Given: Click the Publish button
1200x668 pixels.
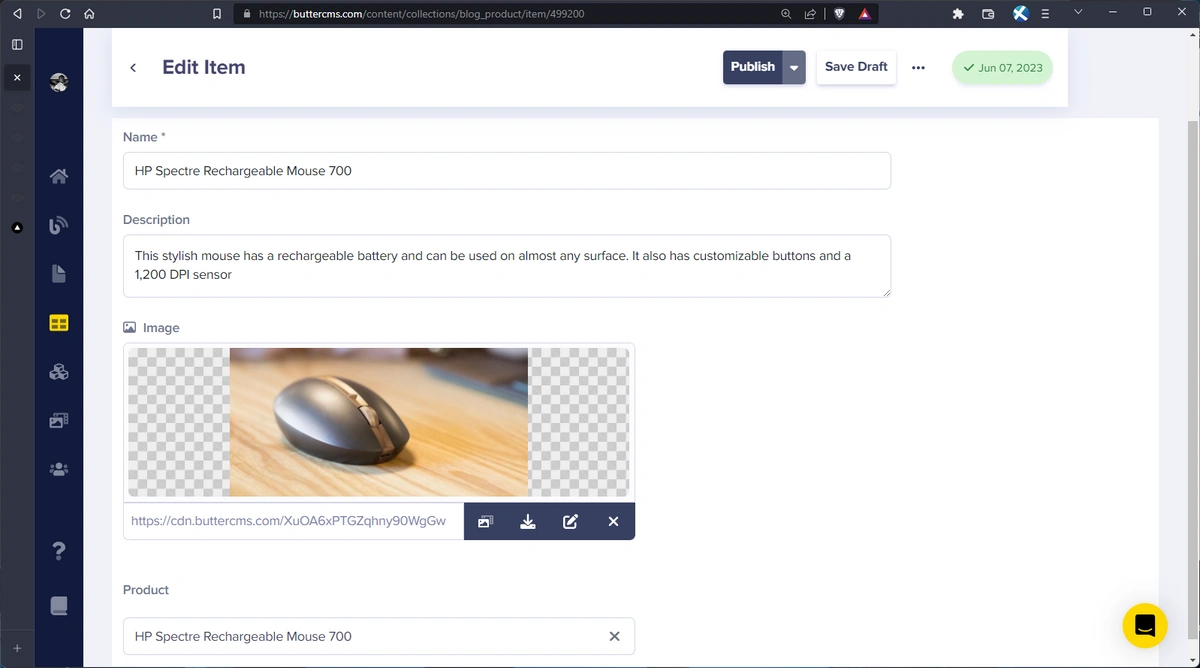Looking at the screenshot, I should 753,67.
